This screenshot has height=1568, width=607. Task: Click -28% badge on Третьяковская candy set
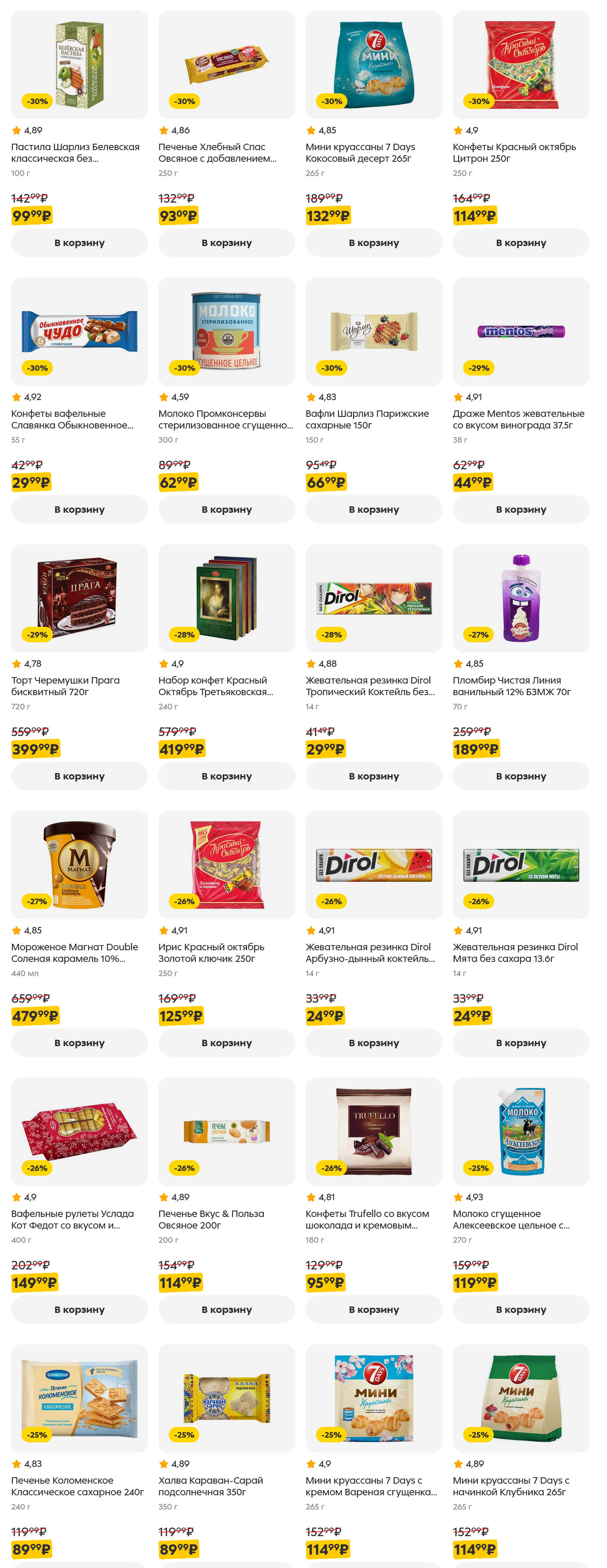pos(184,634)
